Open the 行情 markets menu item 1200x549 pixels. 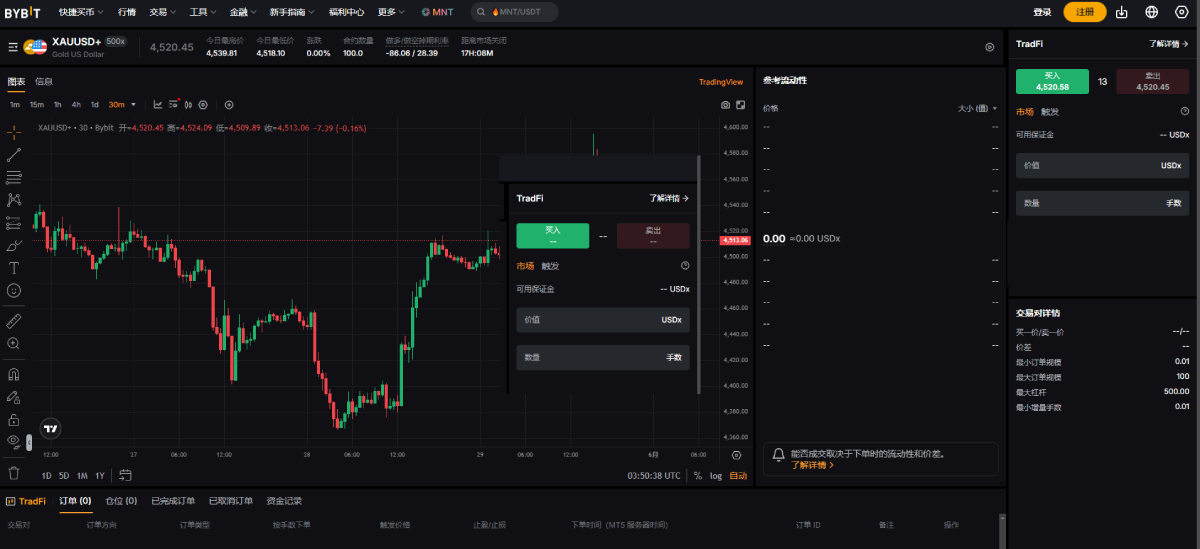pyautogui.click(x=126, y=12)
